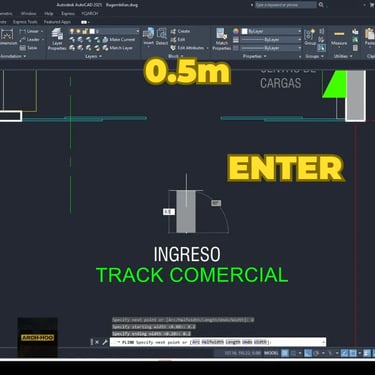Screen dimensions: 375x375
Task: Toggle layer lock padlock icon
Action: point(85,31)
